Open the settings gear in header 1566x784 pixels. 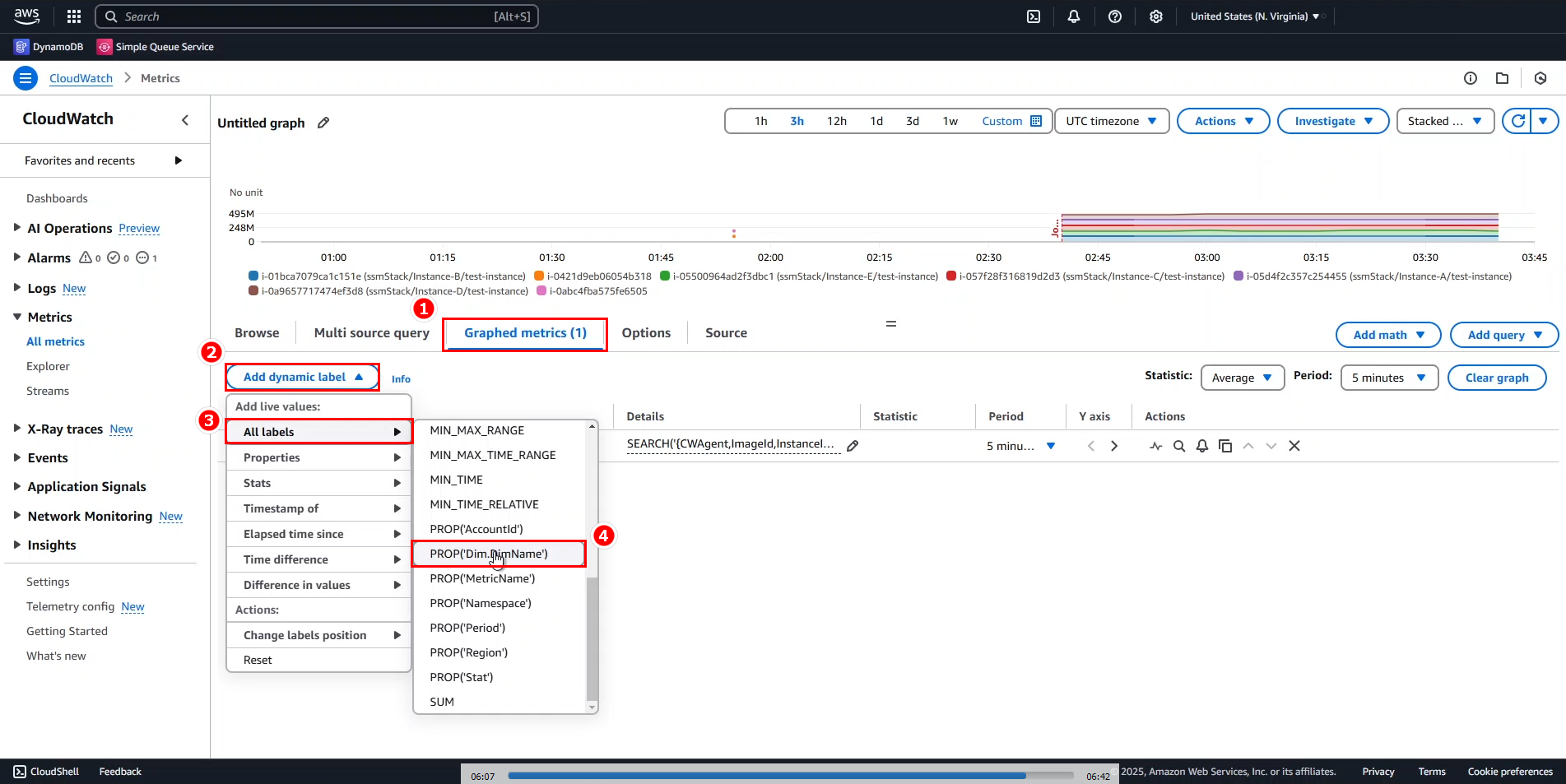(1156, 16)
